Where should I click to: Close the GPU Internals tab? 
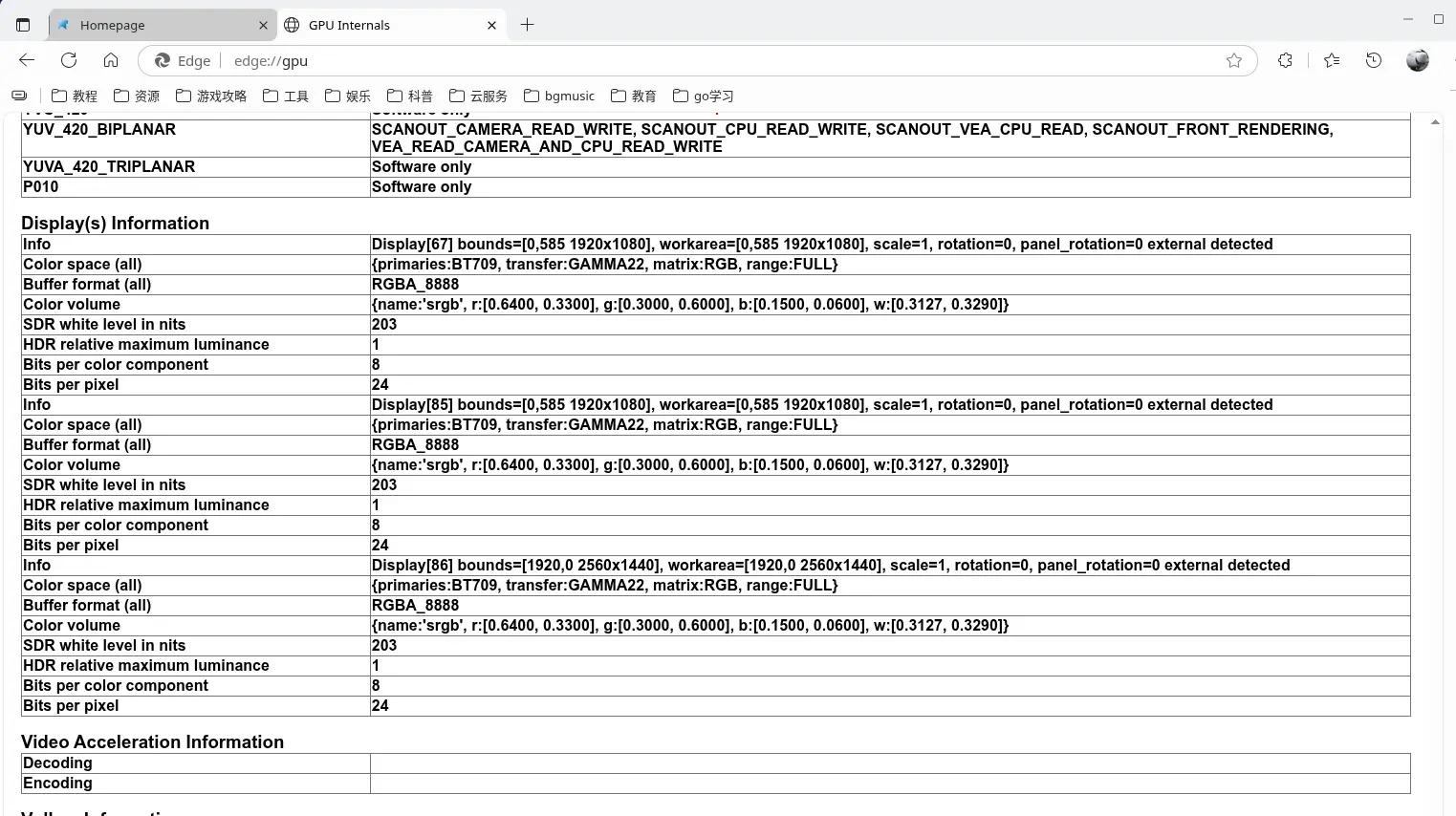coord(491,25)
